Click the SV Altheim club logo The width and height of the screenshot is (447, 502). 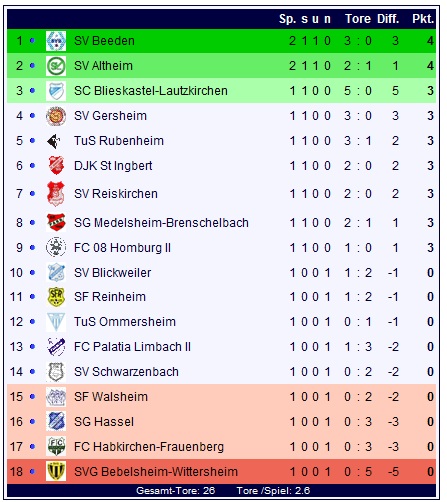(56, 66)
